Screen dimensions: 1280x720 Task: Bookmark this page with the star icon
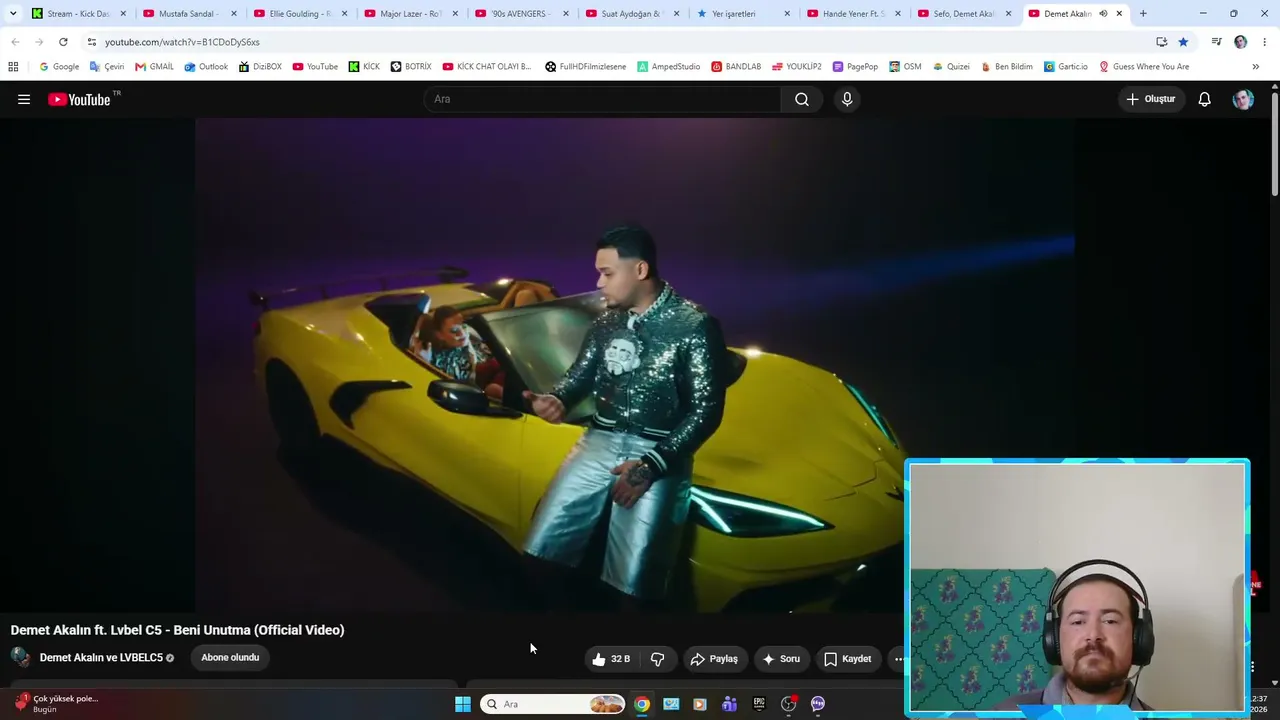(x=1183, y=42)
